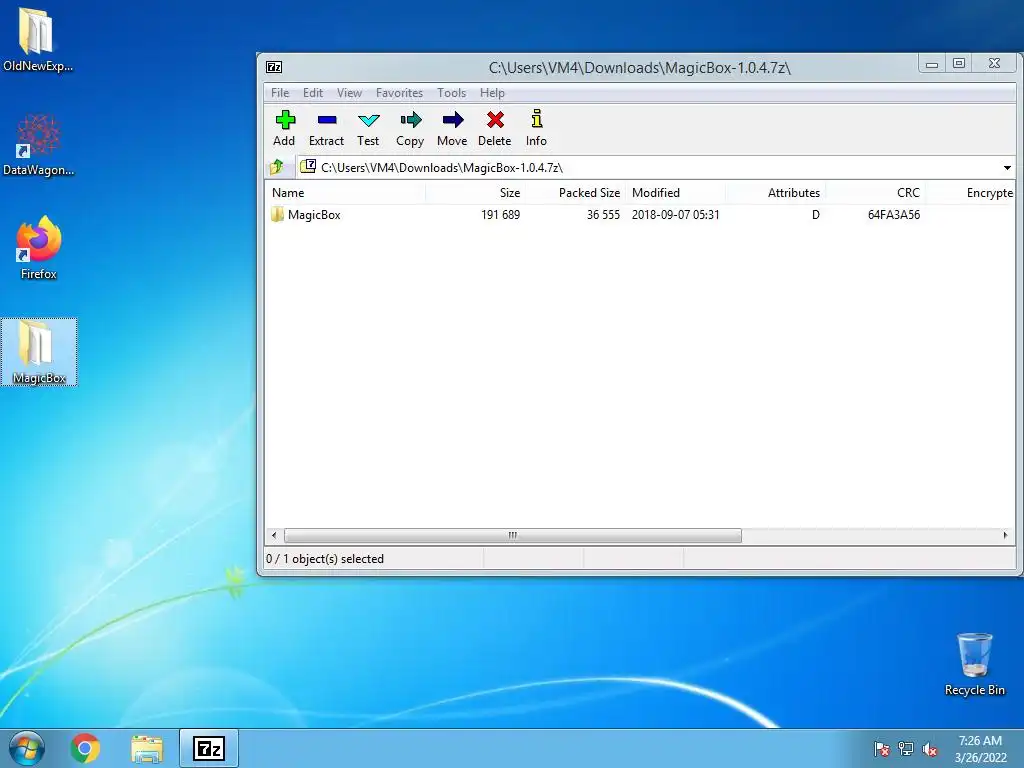
Task: Choose the Move toolbar icon
Action: pos(452,127)
